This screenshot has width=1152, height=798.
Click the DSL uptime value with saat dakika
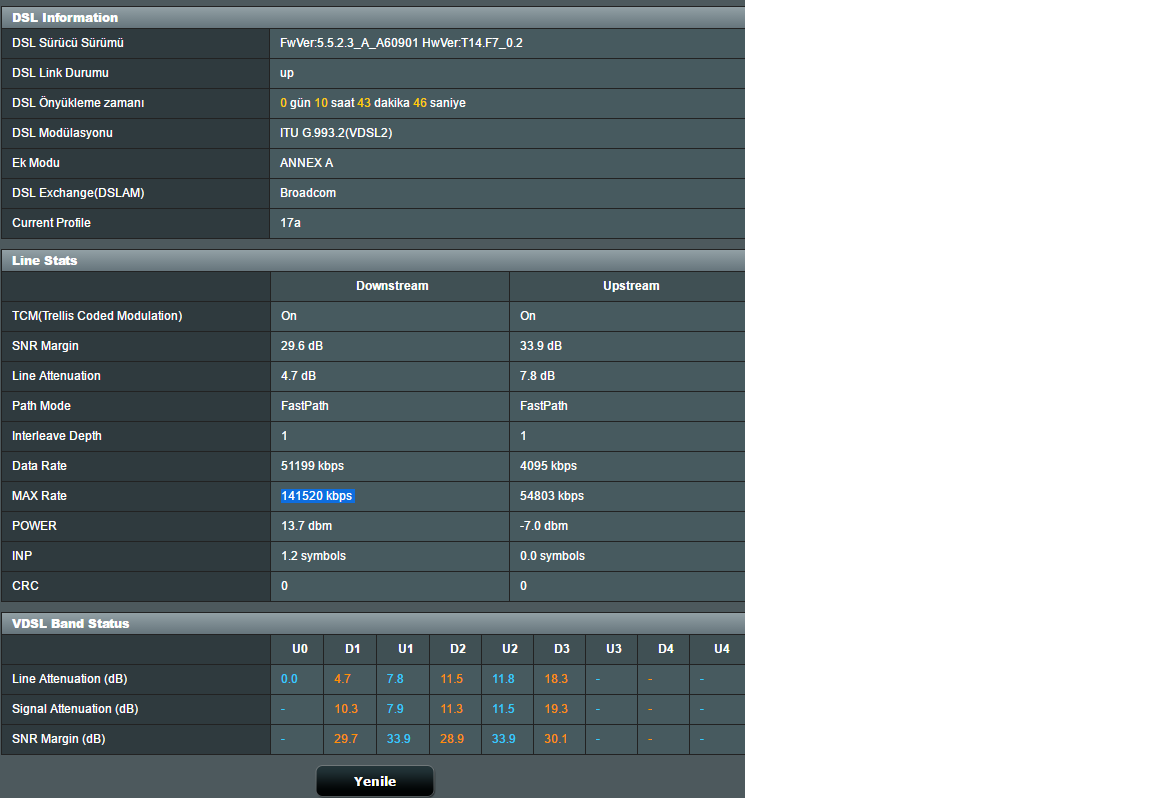tap(372, 103)
